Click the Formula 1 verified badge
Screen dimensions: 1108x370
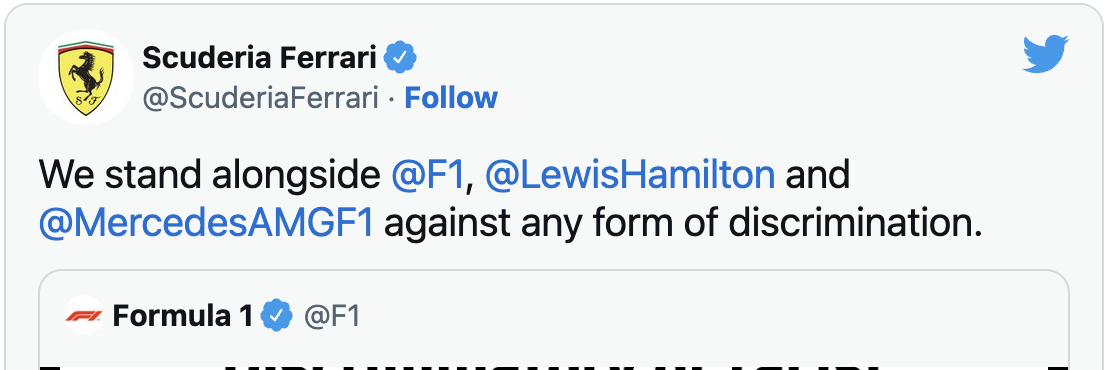point(277,316)
